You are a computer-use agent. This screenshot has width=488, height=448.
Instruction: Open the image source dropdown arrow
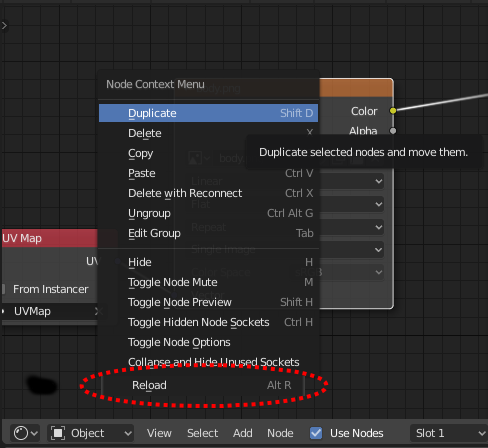379,250
